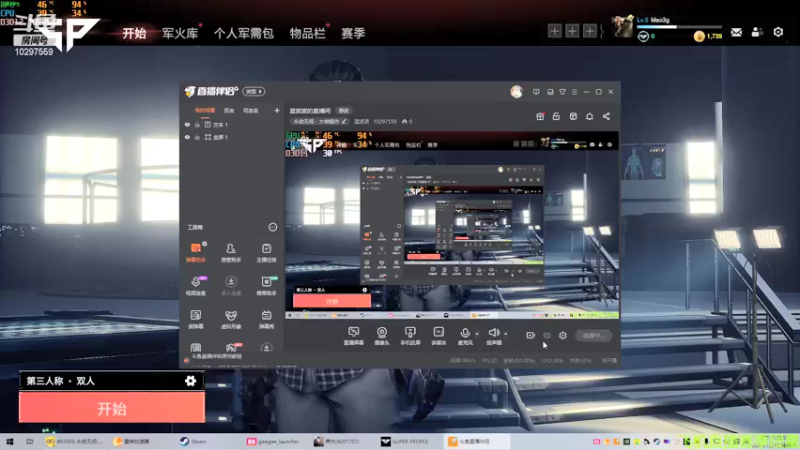Expand the speaker volume arrow
Viewport: 800px width, 450px height.
click(506, 334)
